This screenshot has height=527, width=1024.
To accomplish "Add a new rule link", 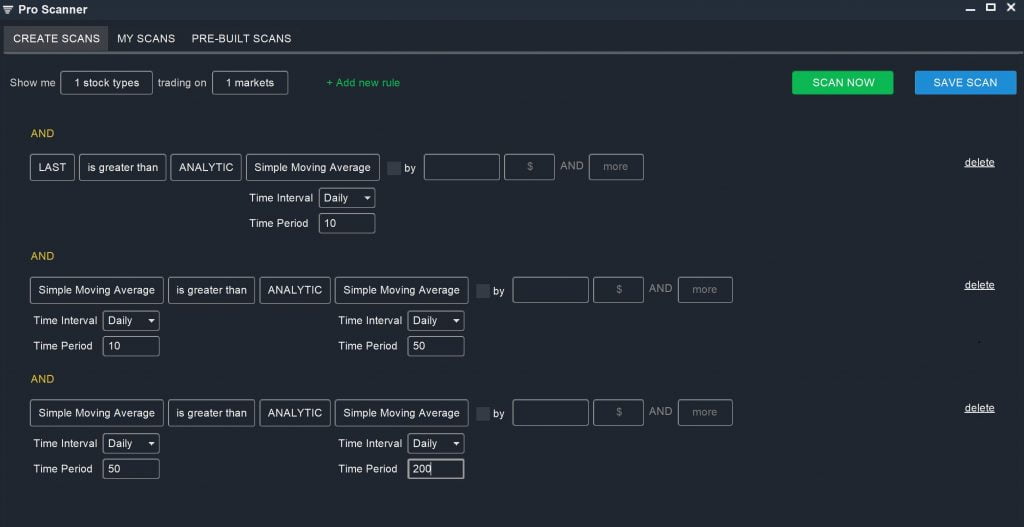I will (x=363, y=83).
